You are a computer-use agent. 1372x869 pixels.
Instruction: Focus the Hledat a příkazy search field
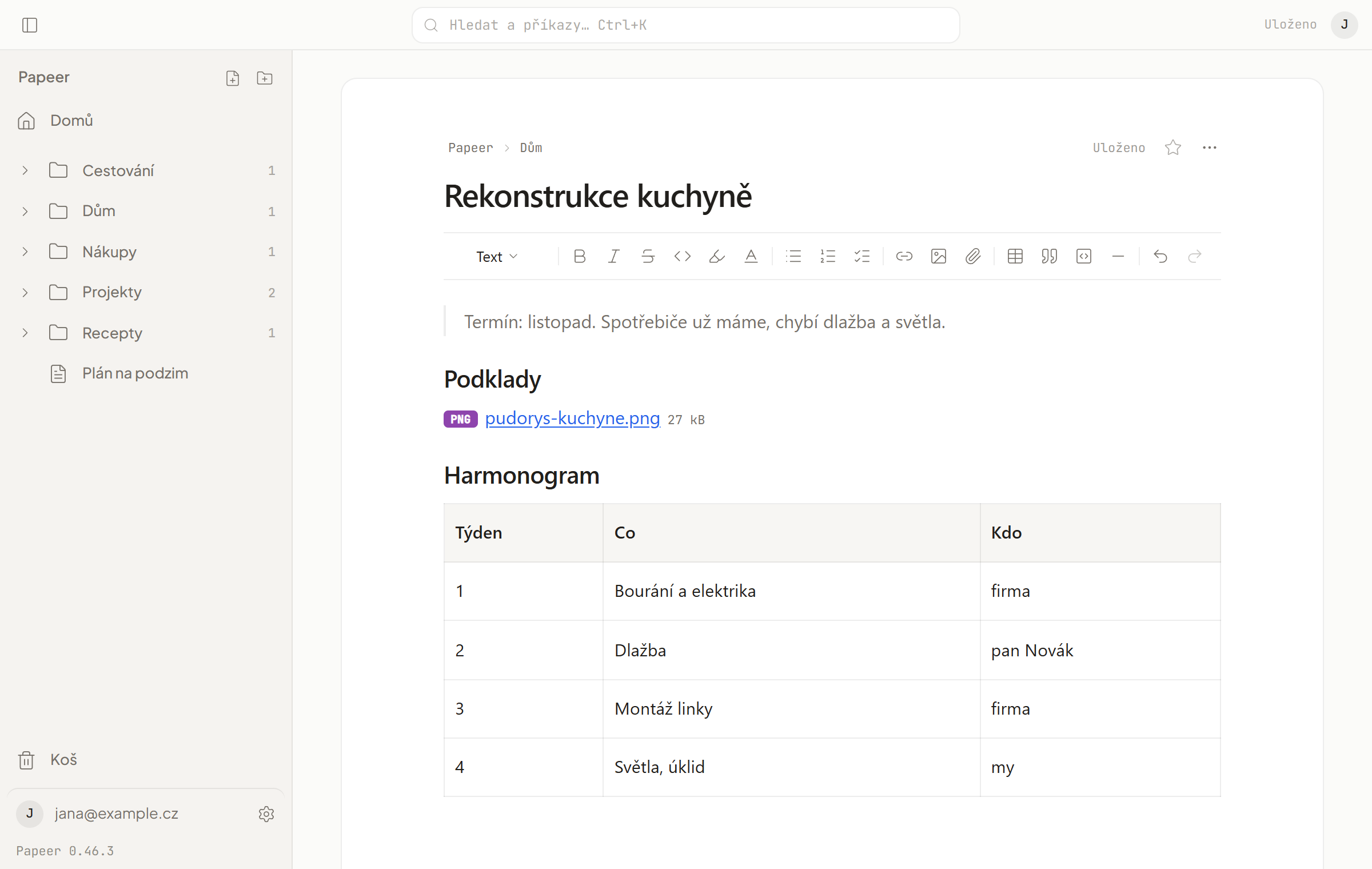[686, 25]
